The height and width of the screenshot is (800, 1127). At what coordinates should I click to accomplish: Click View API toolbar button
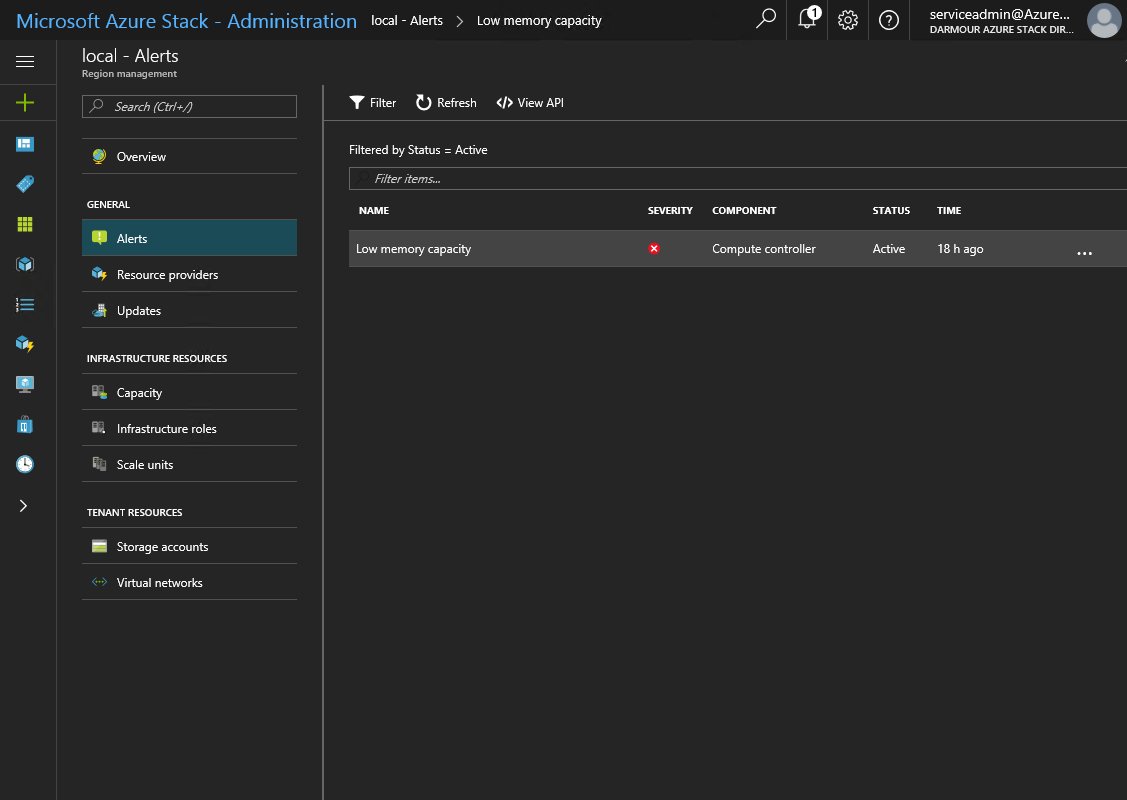click(x=530, y=103)
